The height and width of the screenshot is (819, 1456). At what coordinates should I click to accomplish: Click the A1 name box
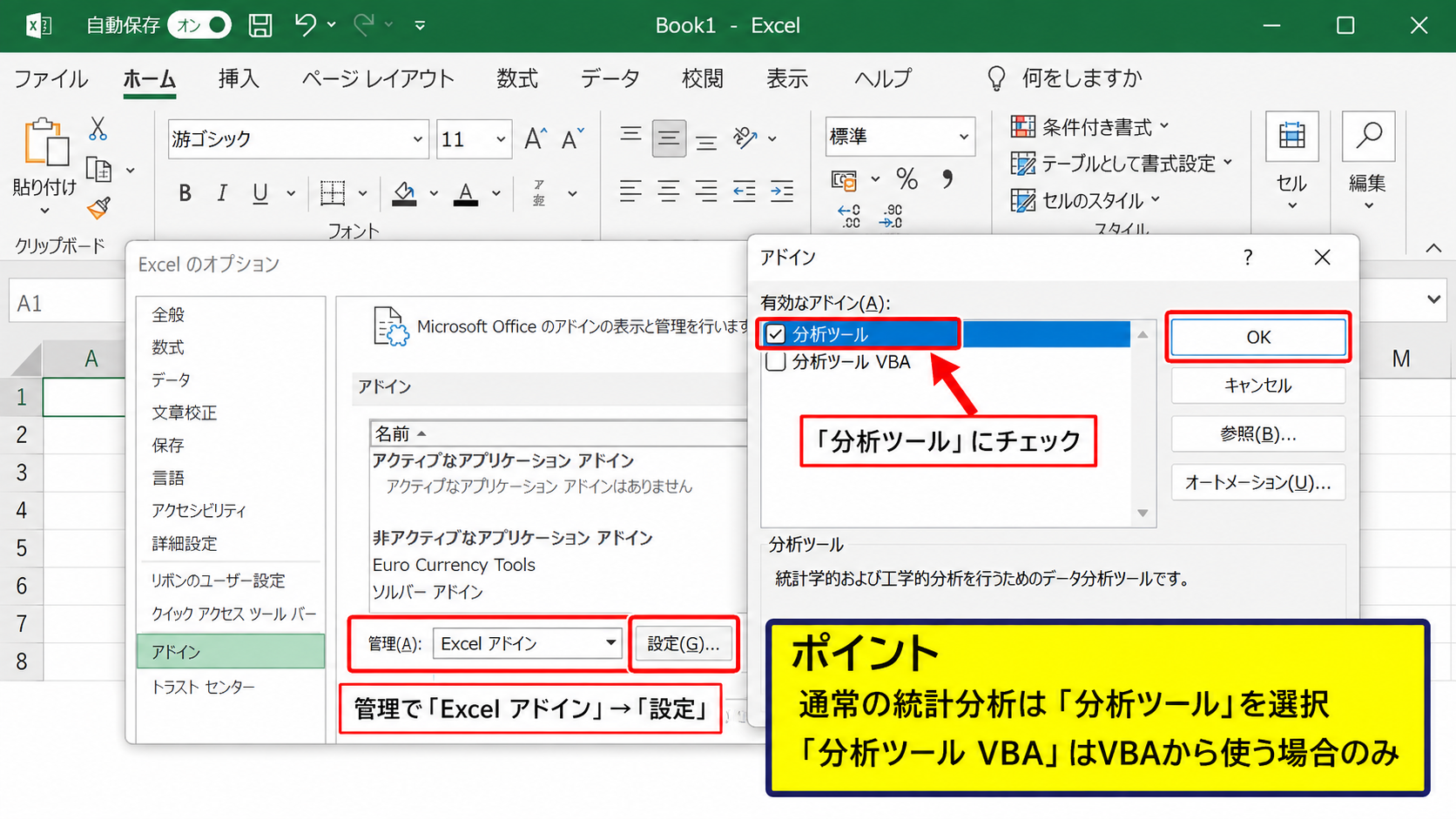67,303
